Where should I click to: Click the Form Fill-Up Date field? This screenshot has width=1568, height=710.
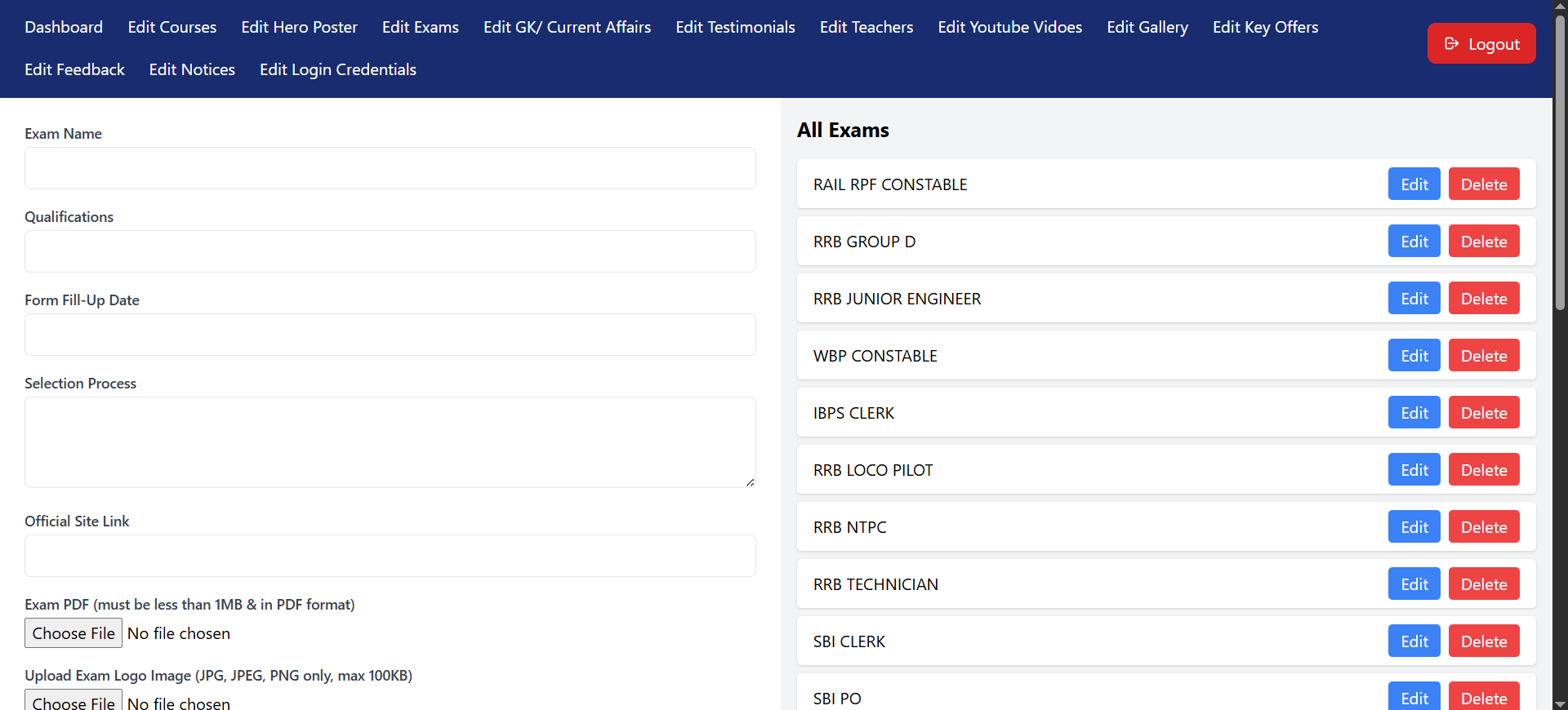[x=390, y=335]
